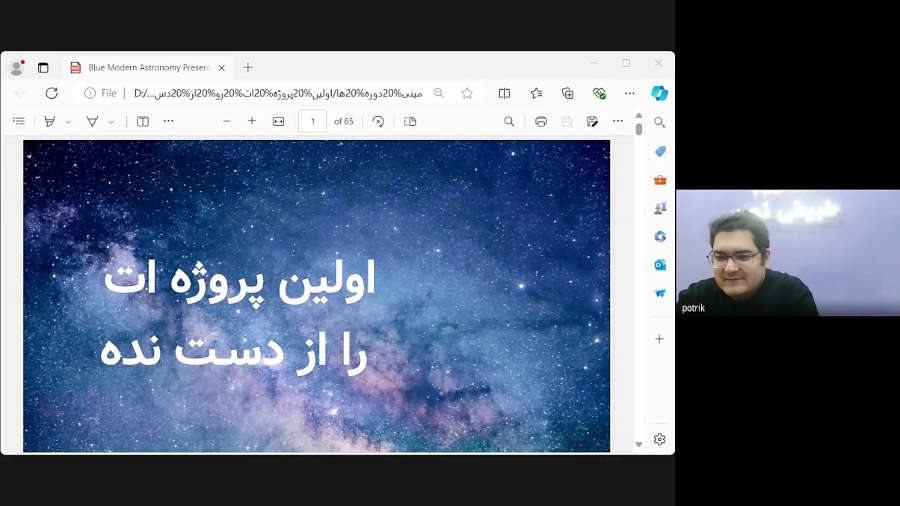Zoom in the PDF with plus
This screenshot has width=900, height=506.
pyautogui.click(x=252, y=121)
